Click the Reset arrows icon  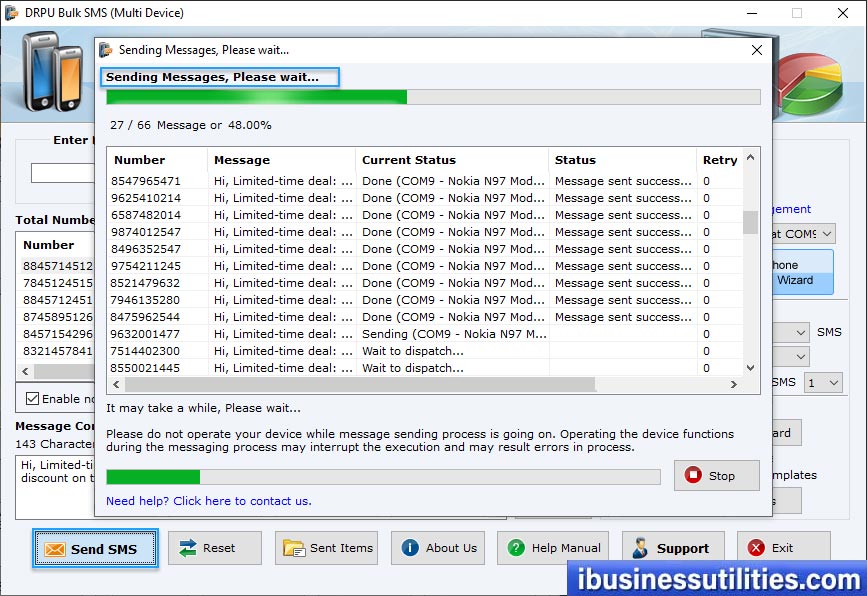[x=188, y=548]
